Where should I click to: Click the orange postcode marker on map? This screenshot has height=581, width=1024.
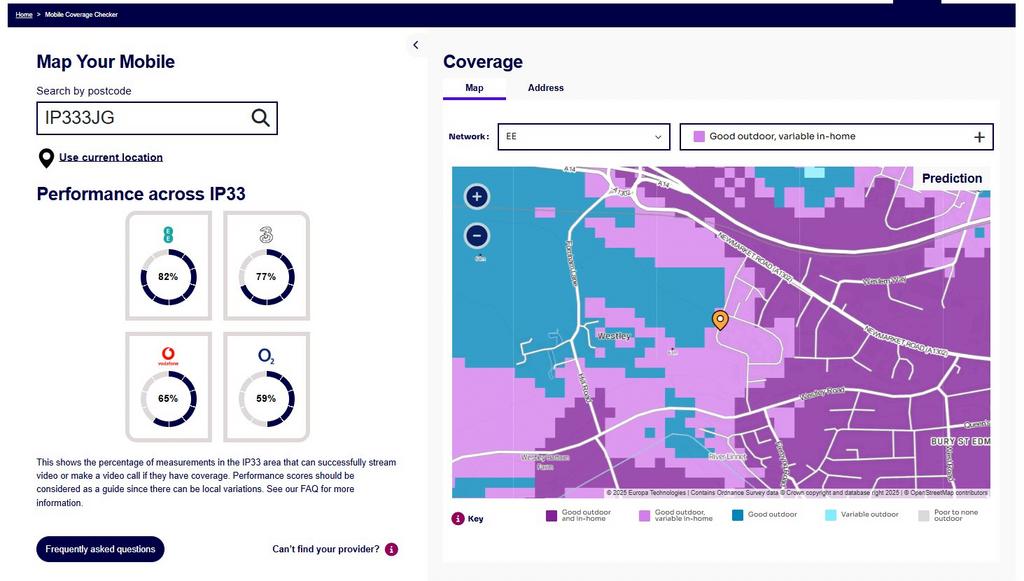pos(719,319)
